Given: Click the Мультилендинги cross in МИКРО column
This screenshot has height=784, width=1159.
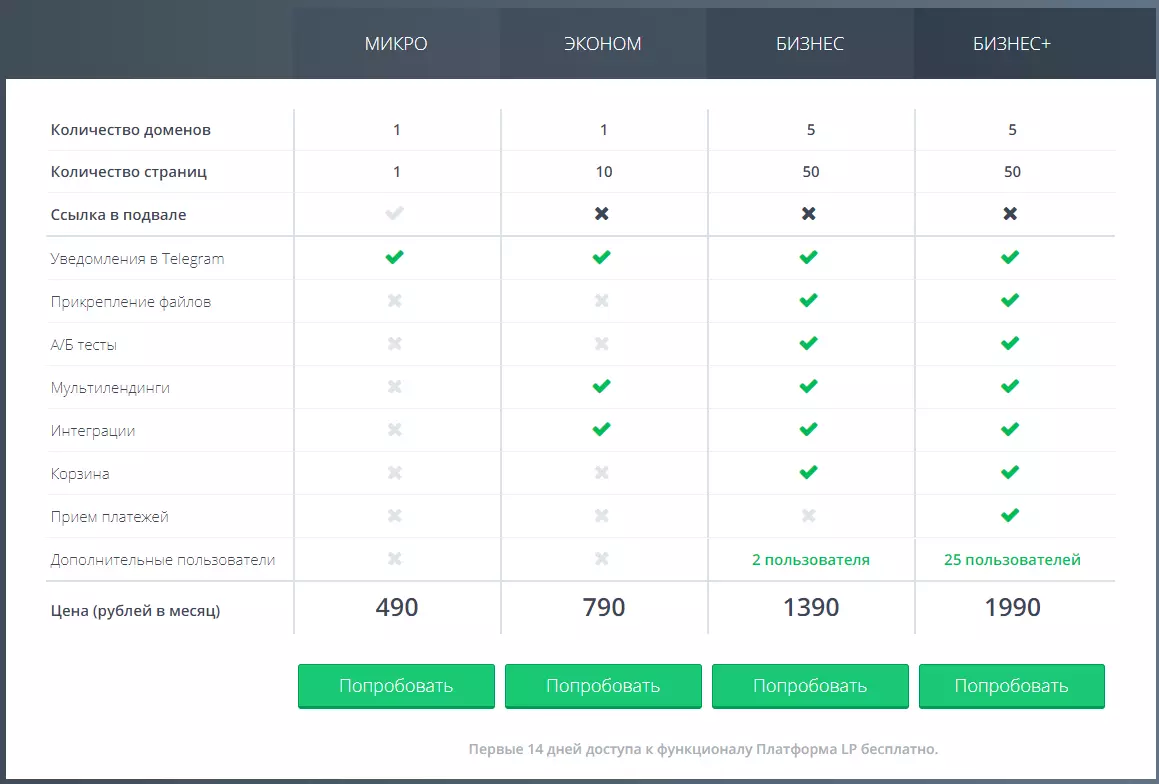Looking at the screenshot, I should (x=395, y=386).
